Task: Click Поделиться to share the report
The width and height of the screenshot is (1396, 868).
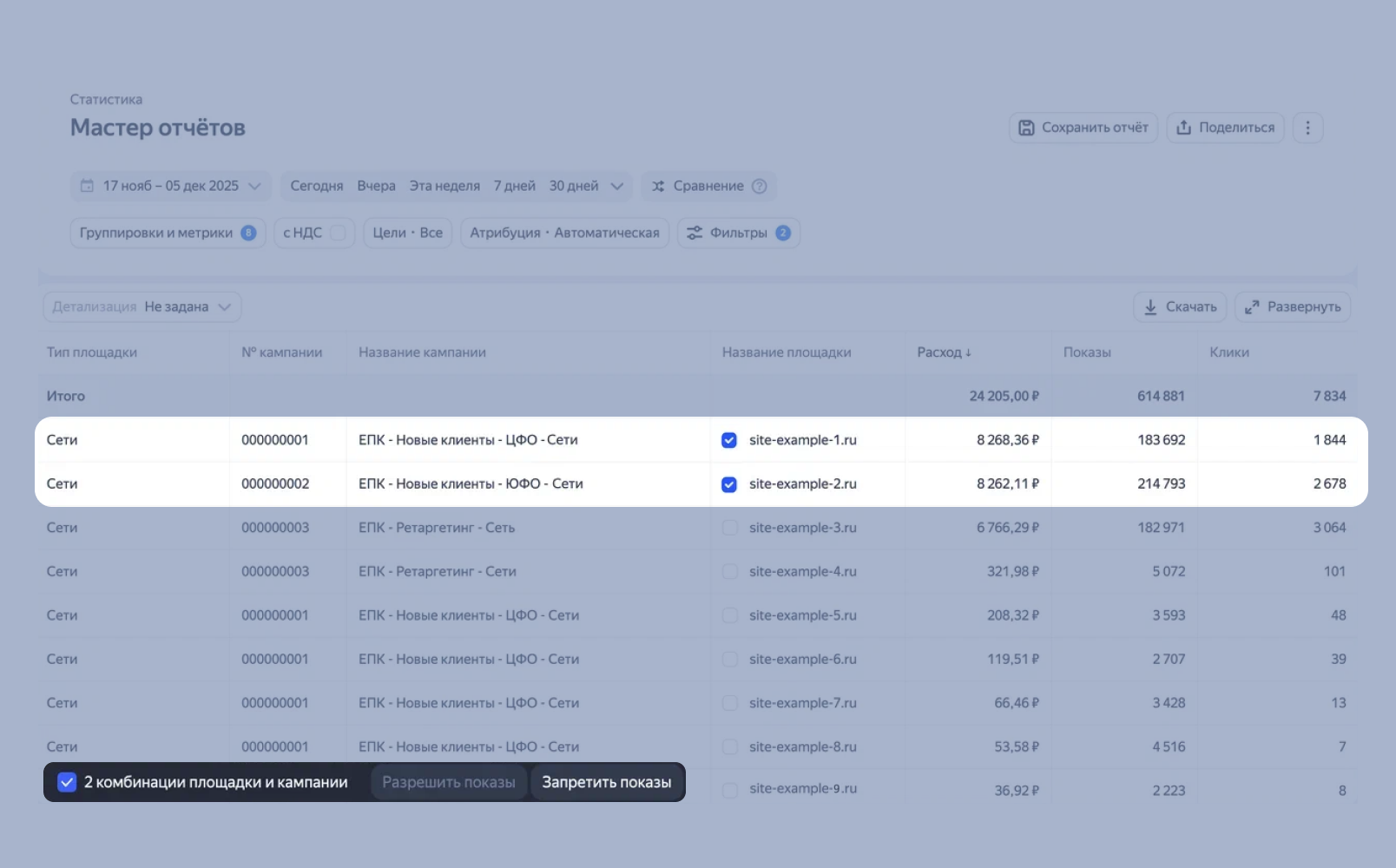Action: [x=1225, y=128]
